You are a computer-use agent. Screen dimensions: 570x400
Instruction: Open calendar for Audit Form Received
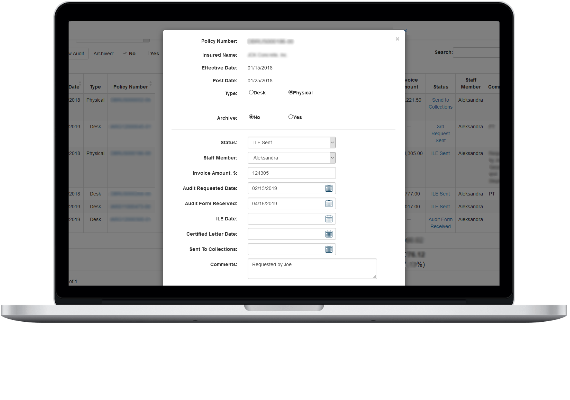pyautogui.click(x=329, y=204)
